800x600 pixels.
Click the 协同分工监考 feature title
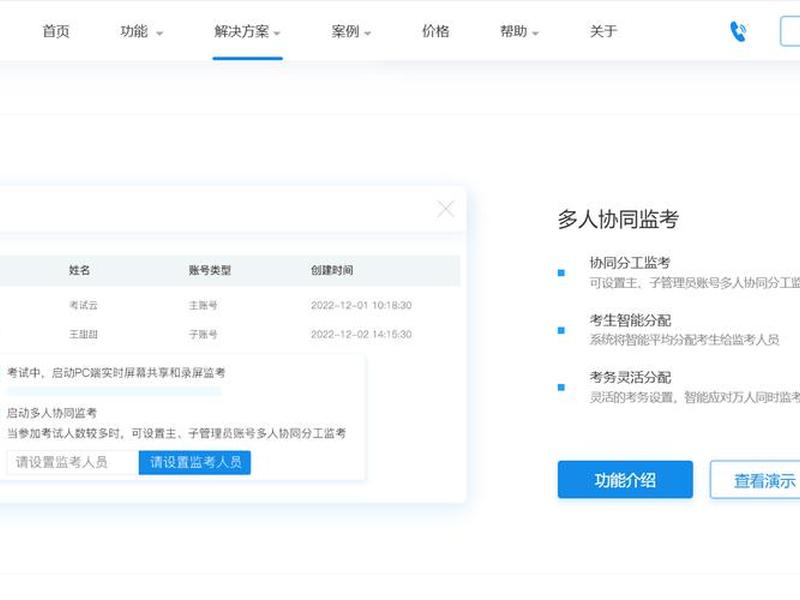(630, 263)
